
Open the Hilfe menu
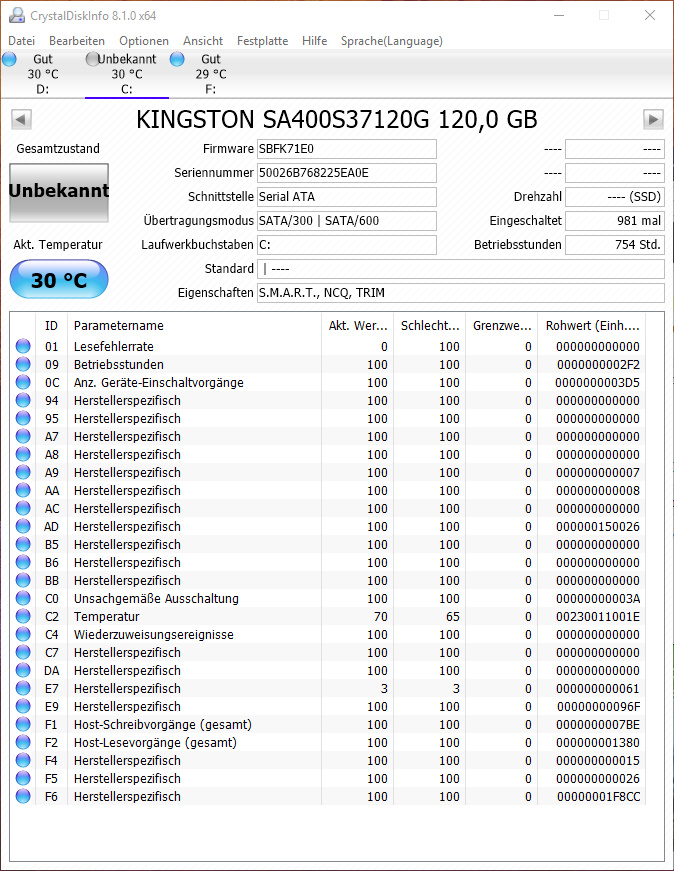point(314,41)
